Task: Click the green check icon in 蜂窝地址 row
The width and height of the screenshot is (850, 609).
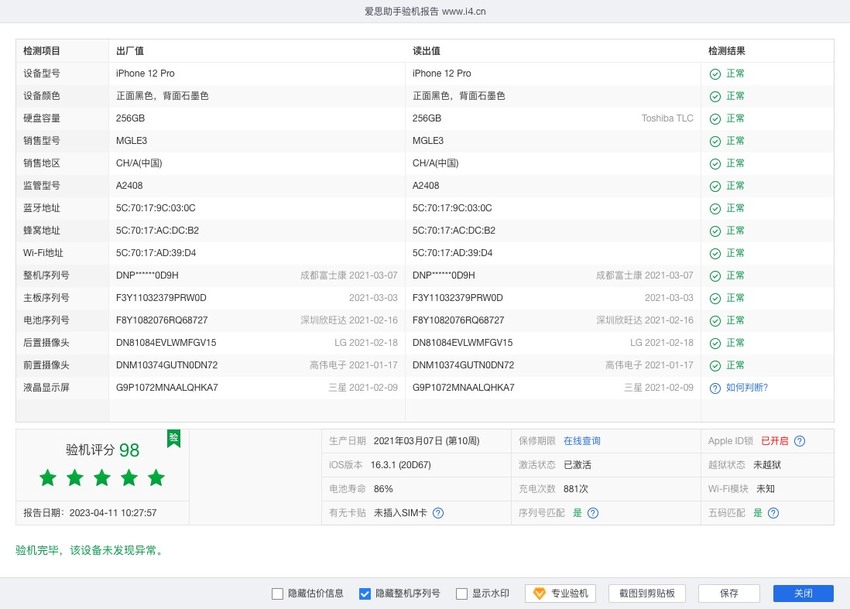Action: click(x=715, y=231)
